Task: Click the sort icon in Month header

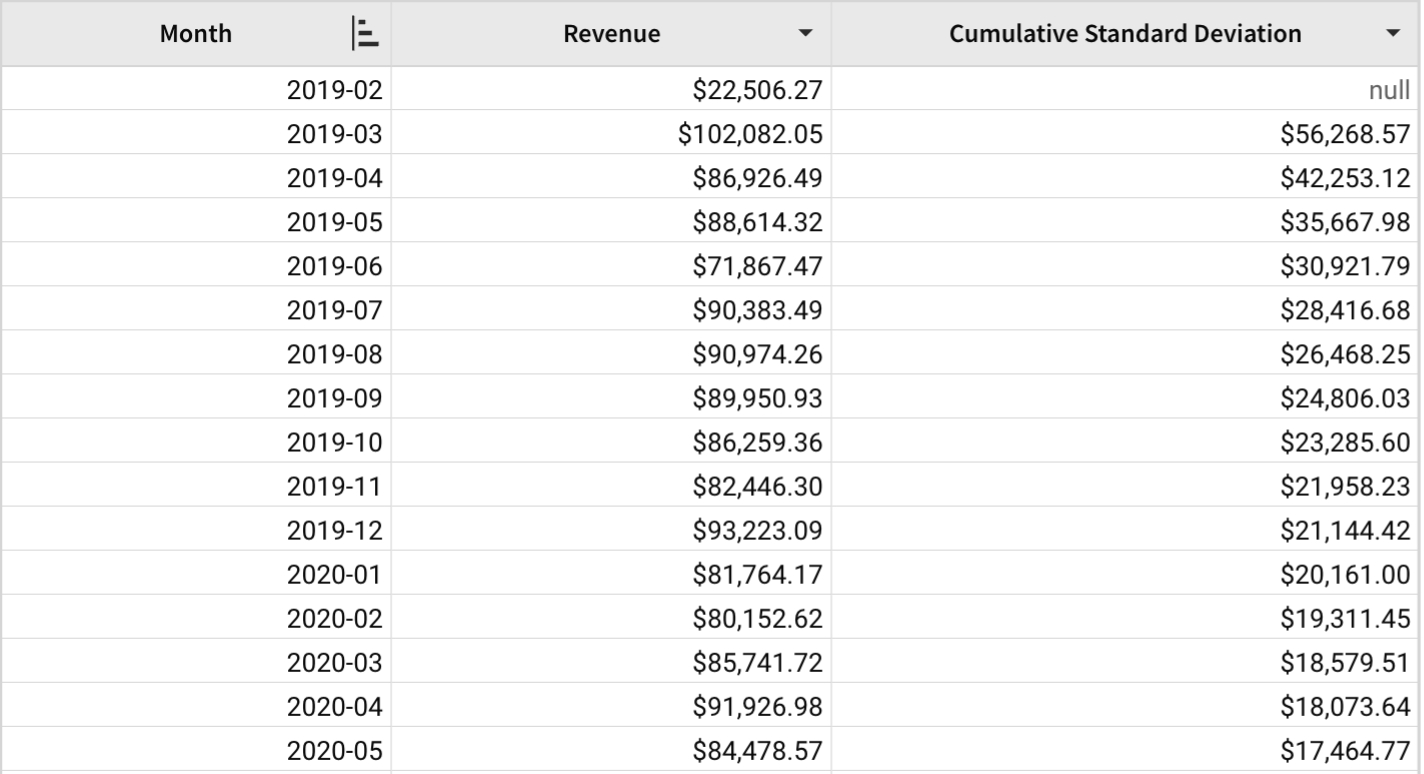Action: 366,34
